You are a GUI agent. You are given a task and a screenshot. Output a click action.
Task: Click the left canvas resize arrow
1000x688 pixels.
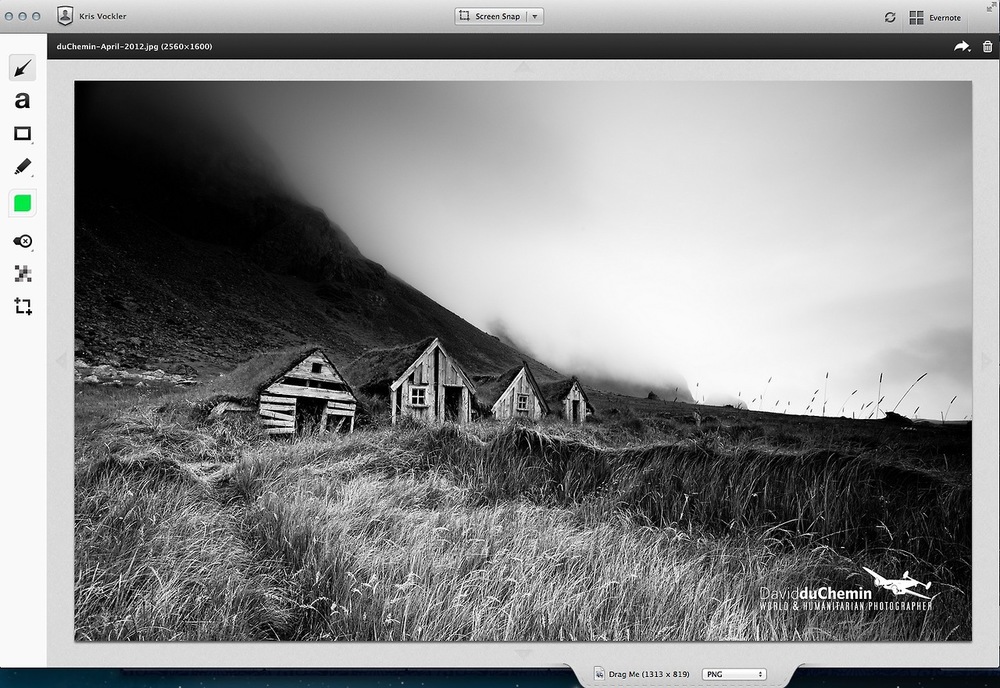60,360
